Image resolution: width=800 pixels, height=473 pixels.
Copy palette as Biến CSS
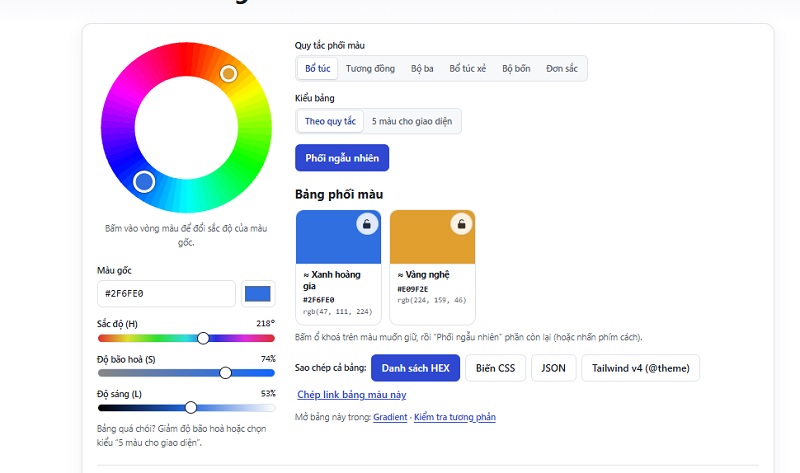495,368
